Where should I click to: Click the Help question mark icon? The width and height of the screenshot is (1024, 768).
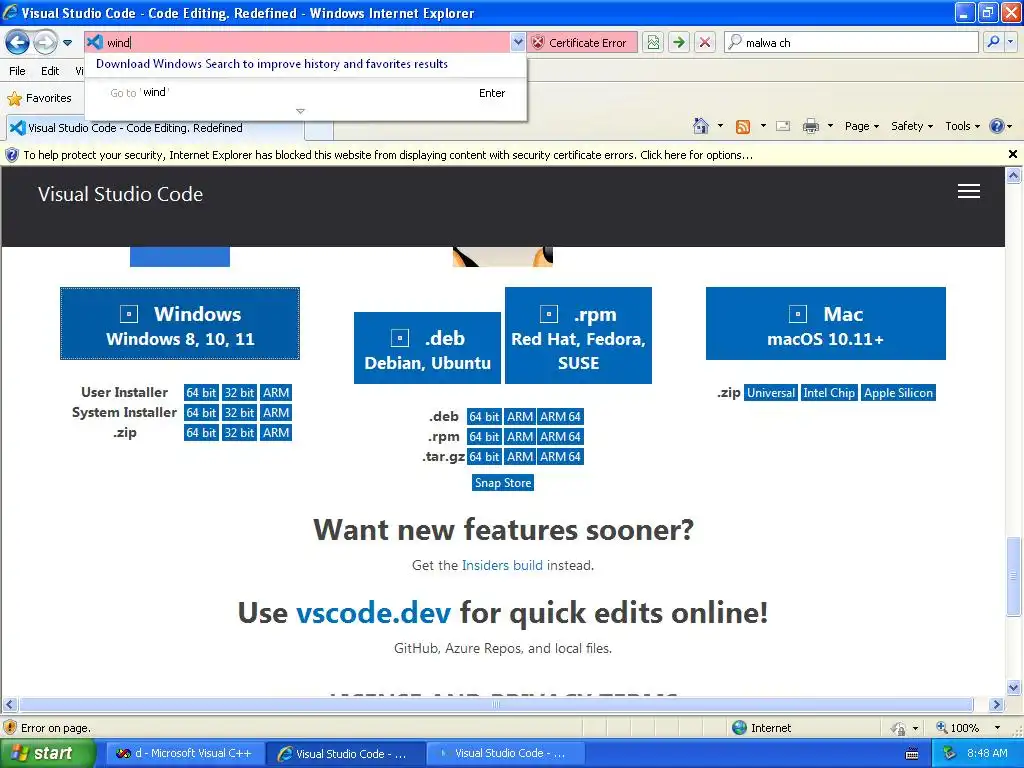tap(997, 126)
